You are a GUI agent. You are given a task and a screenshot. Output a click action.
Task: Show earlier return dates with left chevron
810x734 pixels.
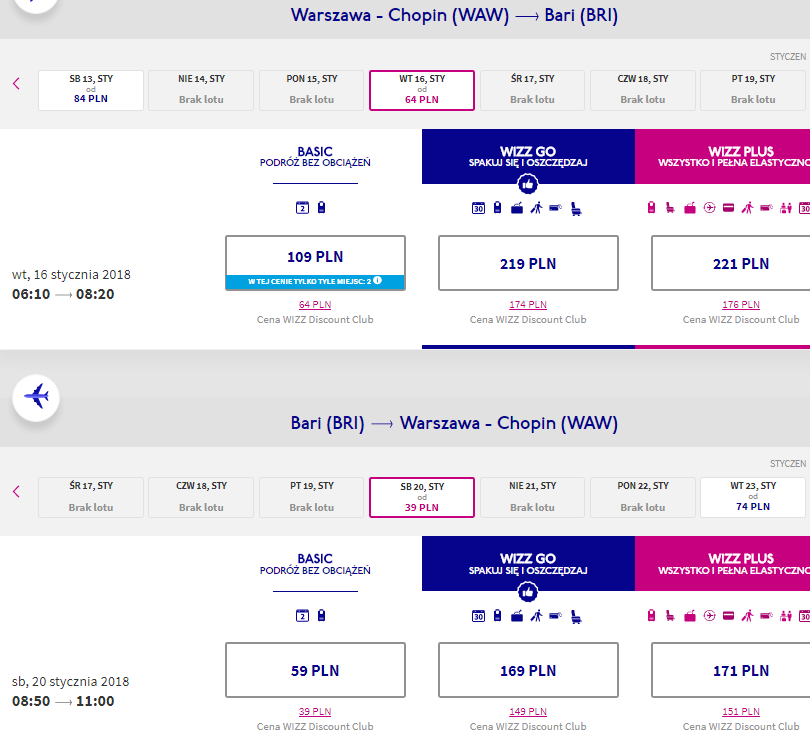17,491
